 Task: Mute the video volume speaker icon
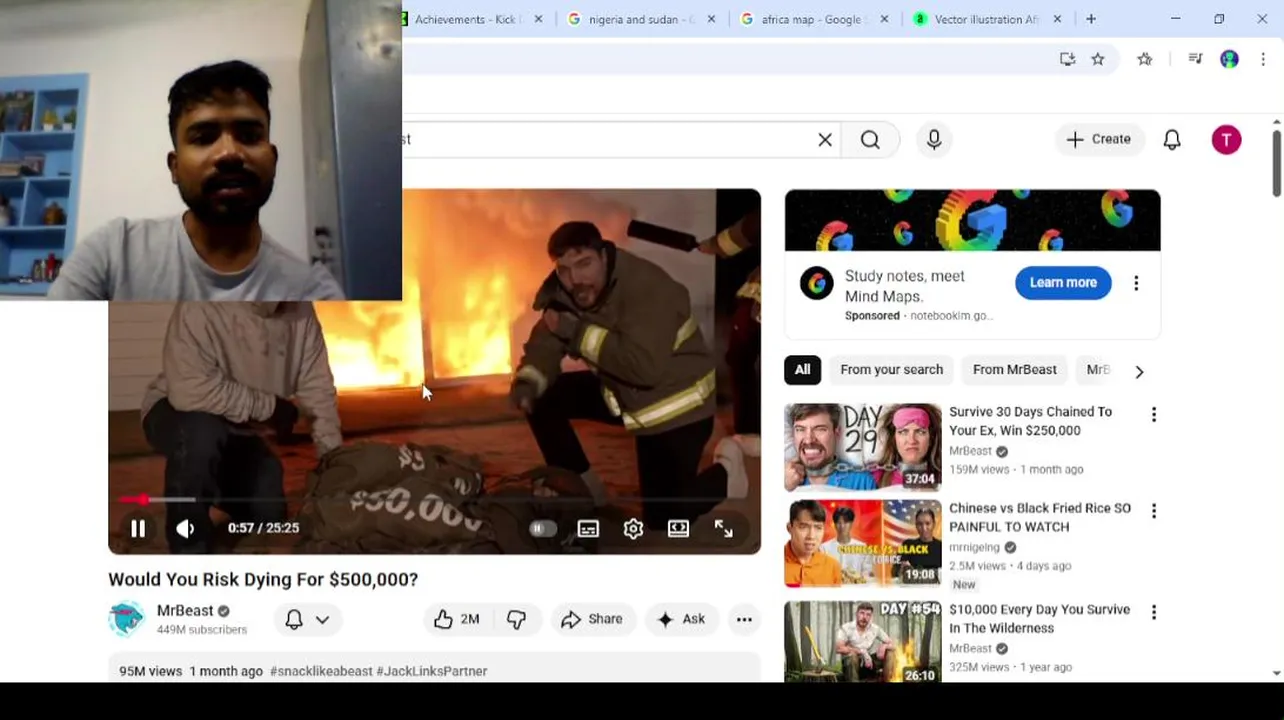coord(186,528)
